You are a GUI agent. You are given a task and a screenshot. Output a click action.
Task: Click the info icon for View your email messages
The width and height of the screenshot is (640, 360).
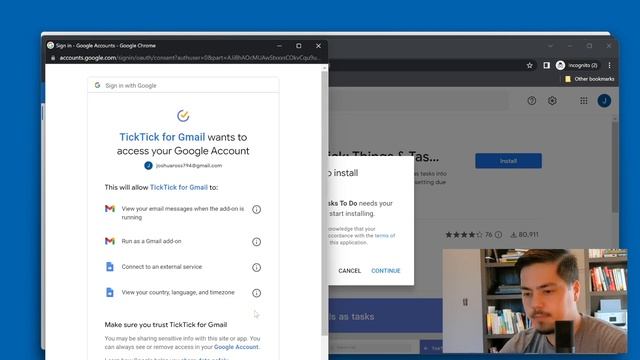(x=256, y=209)
